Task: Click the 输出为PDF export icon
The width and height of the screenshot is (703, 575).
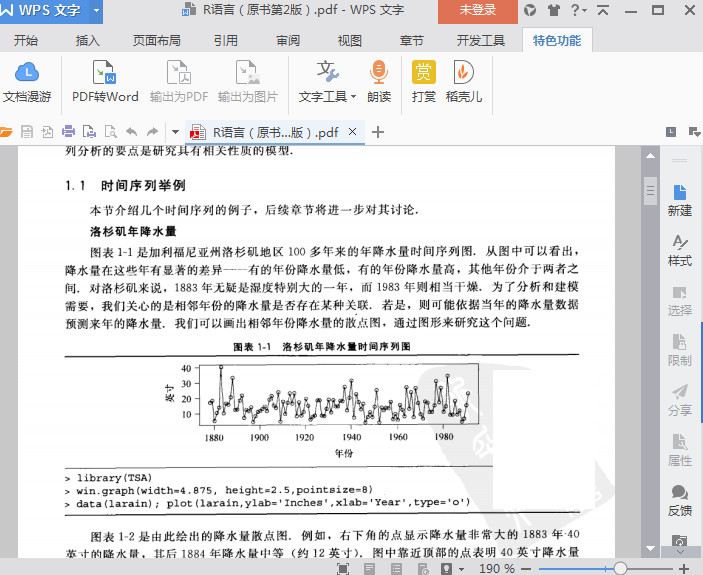Action: [x=179, y=82]
